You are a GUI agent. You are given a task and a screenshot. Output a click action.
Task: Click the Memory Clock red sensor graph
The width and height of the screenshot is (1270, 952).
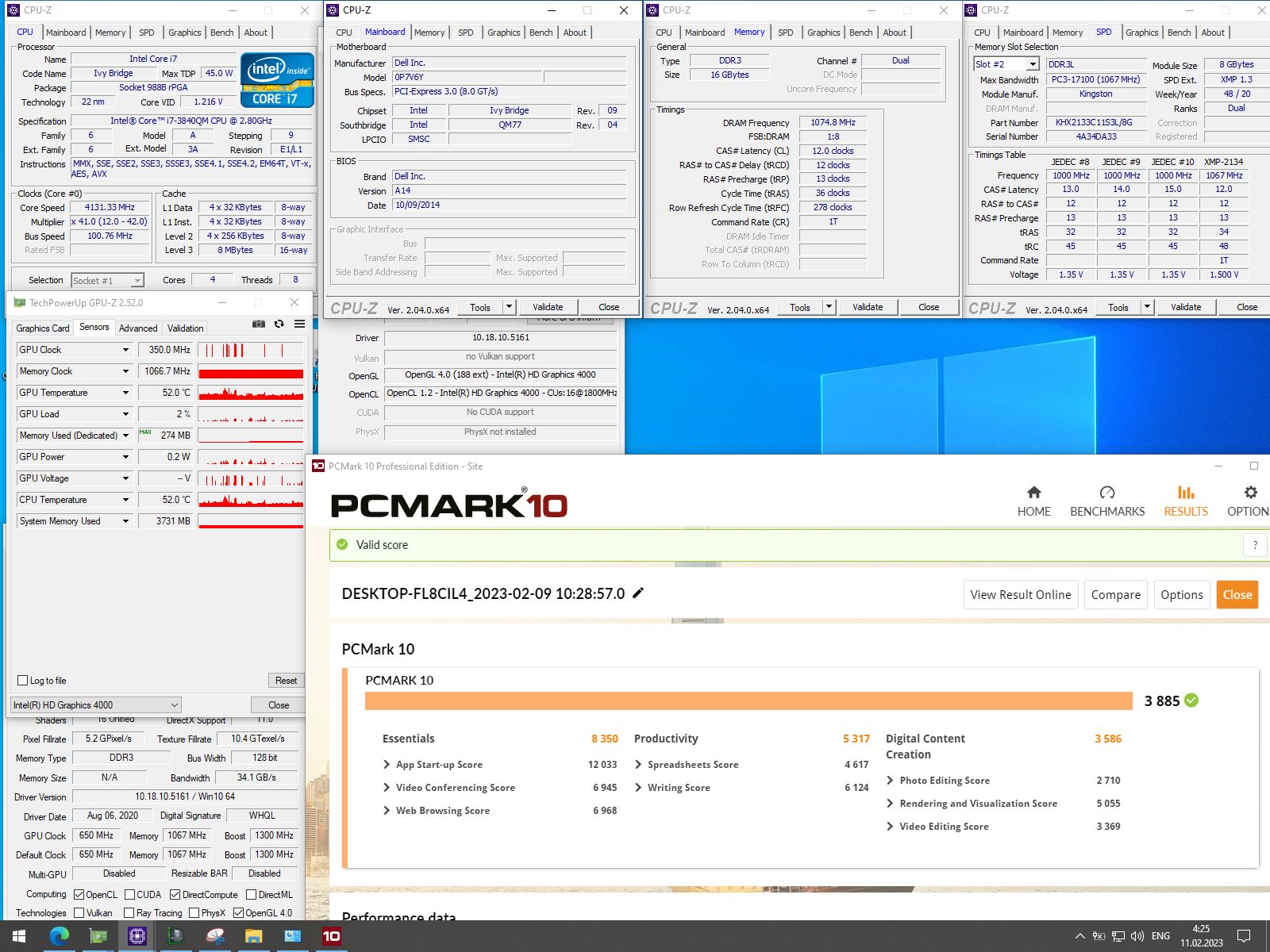pyautogui.click(x=251, y=371)
